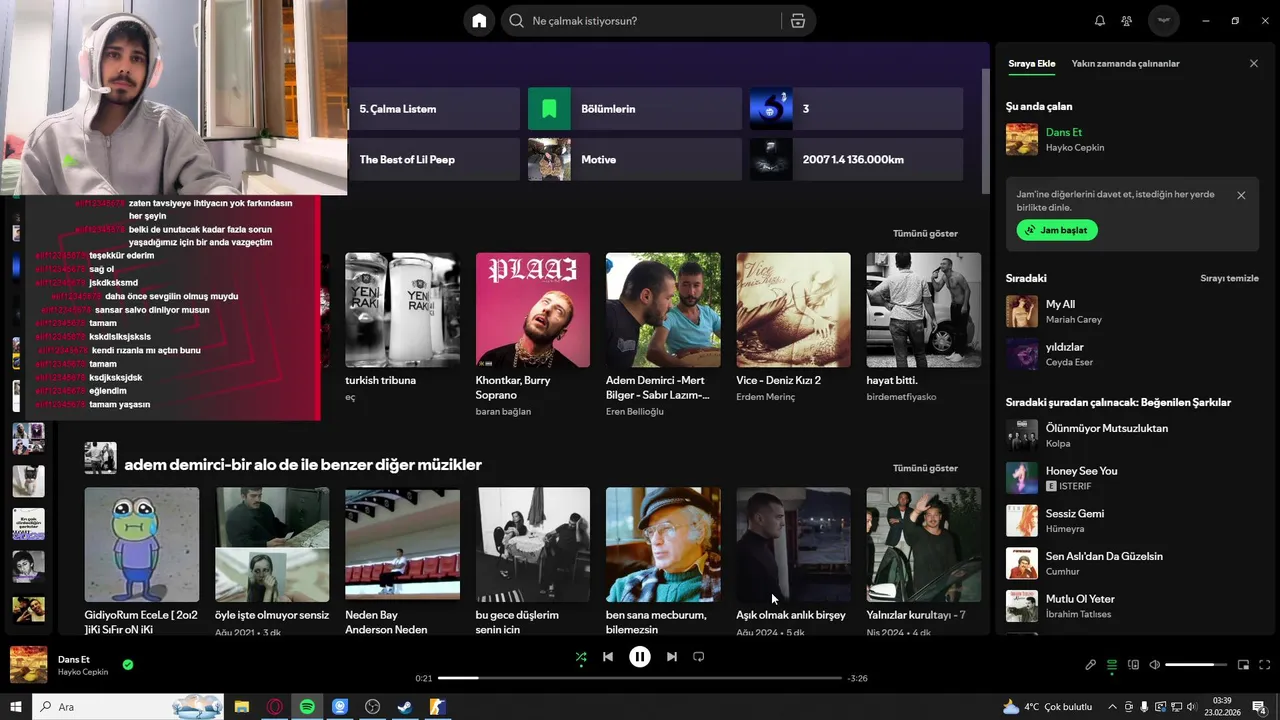Start a Jam session

tap(1057, 230)
